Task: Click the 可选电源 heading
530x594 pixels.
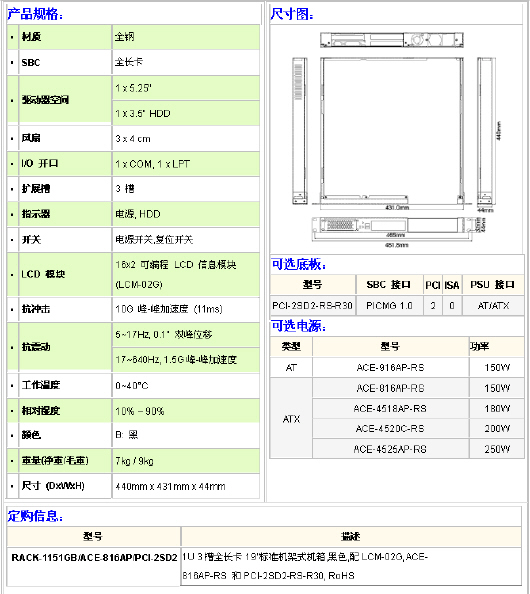Action: (x=299, y=325)
